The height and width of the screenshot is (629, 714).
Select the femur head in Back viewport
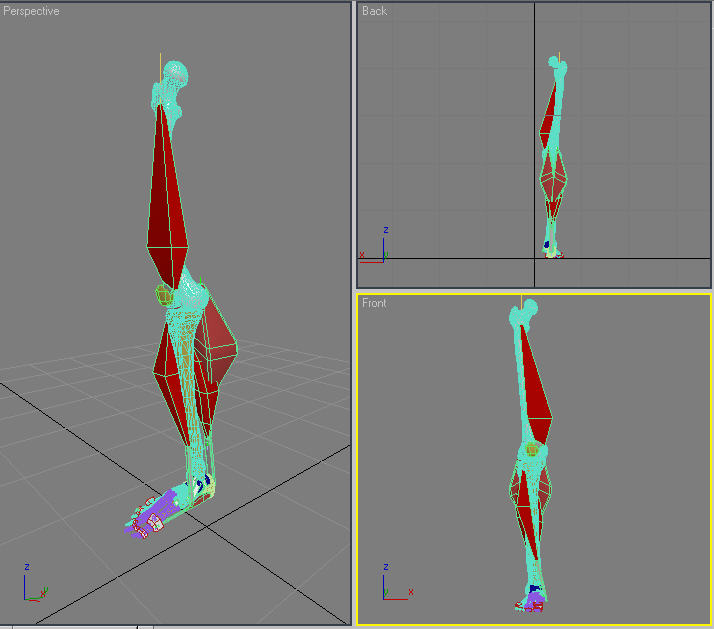click(557, 67)
